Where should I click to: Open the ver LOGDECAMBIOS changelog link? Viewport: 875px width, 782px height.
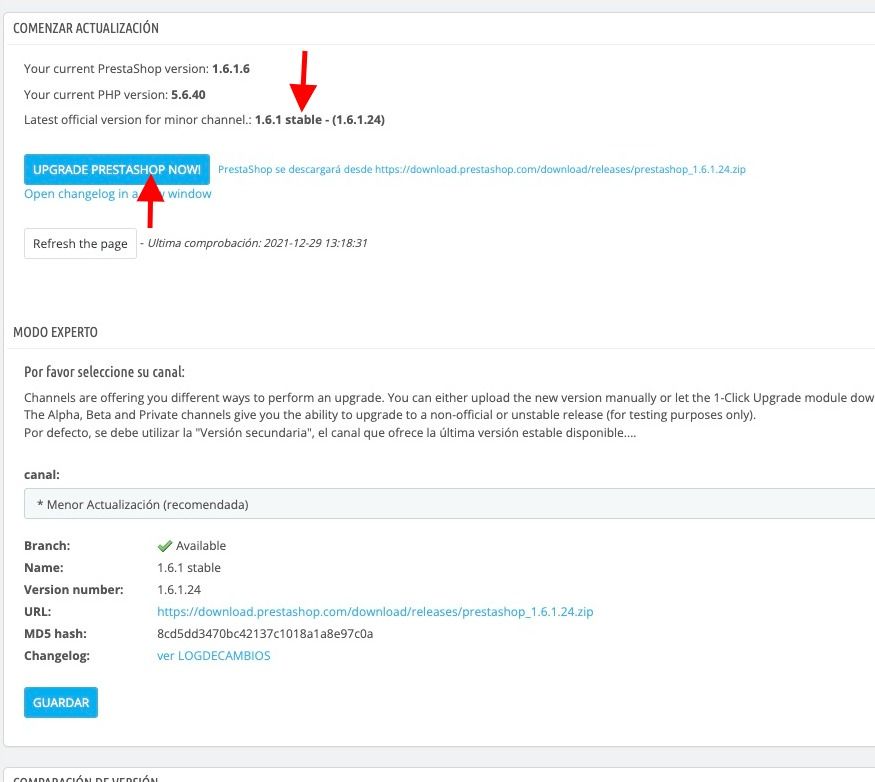pos(214,655)
